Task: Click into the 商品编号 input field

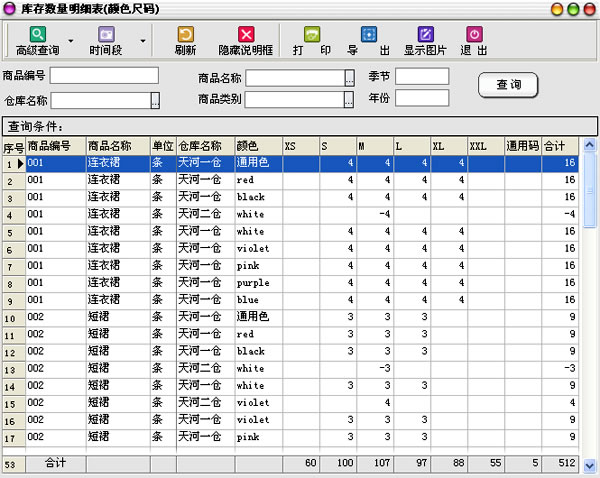Action: [104, 76]
